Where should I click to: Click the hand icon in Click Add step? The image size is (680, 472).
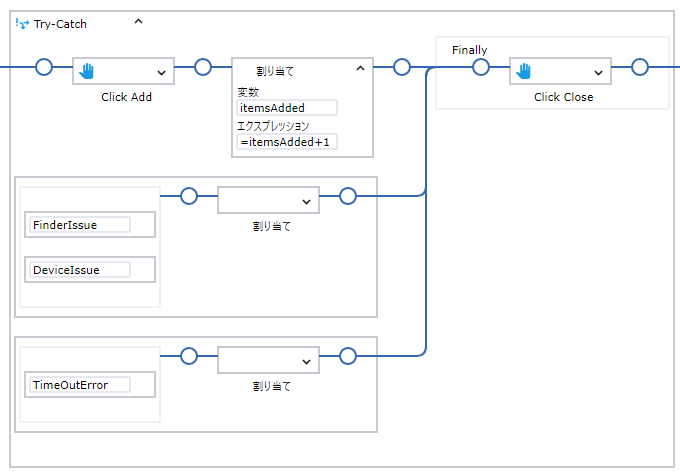click(87, 71)
